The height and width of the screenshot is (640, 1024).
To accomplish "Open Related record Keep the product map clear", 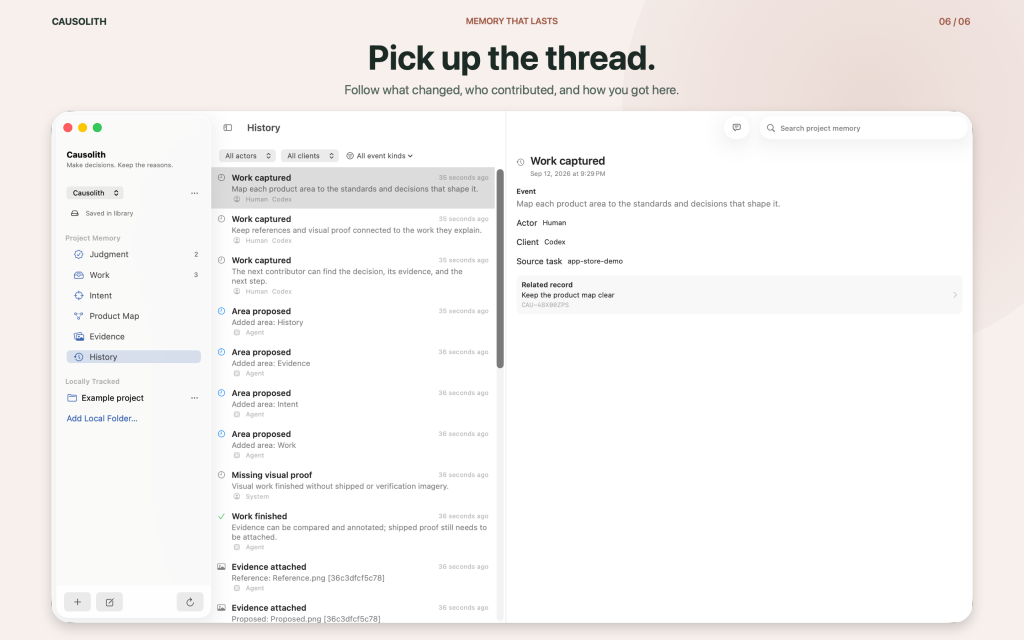I will [739, 295].
